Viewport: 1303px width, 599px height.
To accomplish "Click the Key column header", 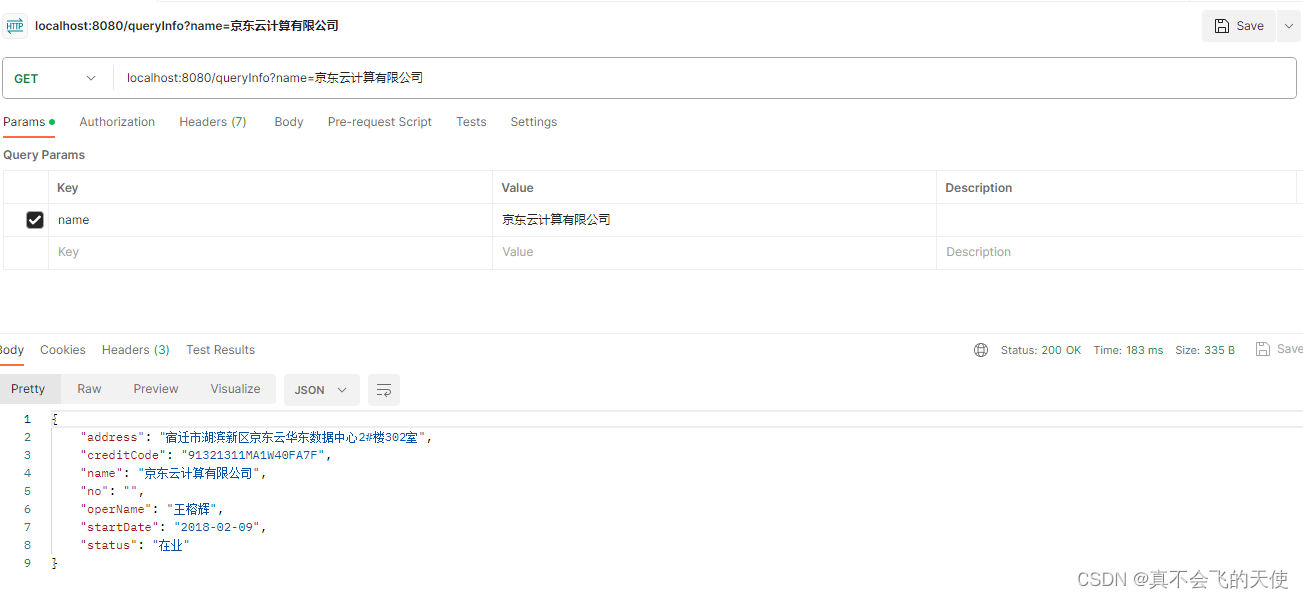I will click(x=68, y=188).
